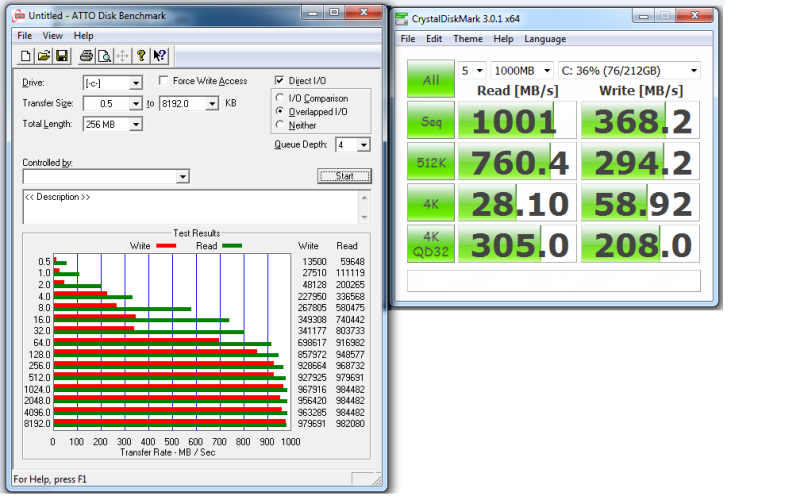Click the Print icon in ATTO toolbar
Viewport: 800px width, 500px height.
pos(86,56)
